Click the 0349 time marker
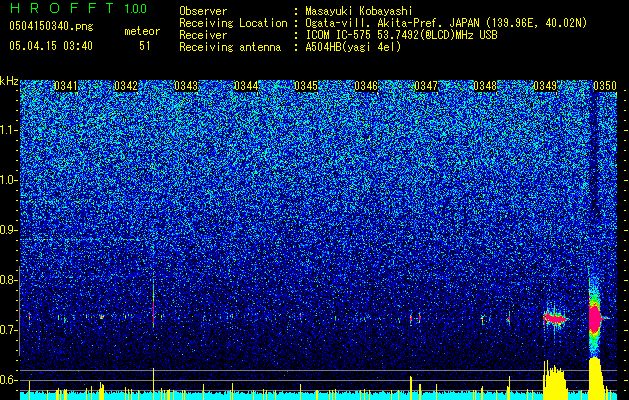Screen dimensions: 629x400 [545, 86]
